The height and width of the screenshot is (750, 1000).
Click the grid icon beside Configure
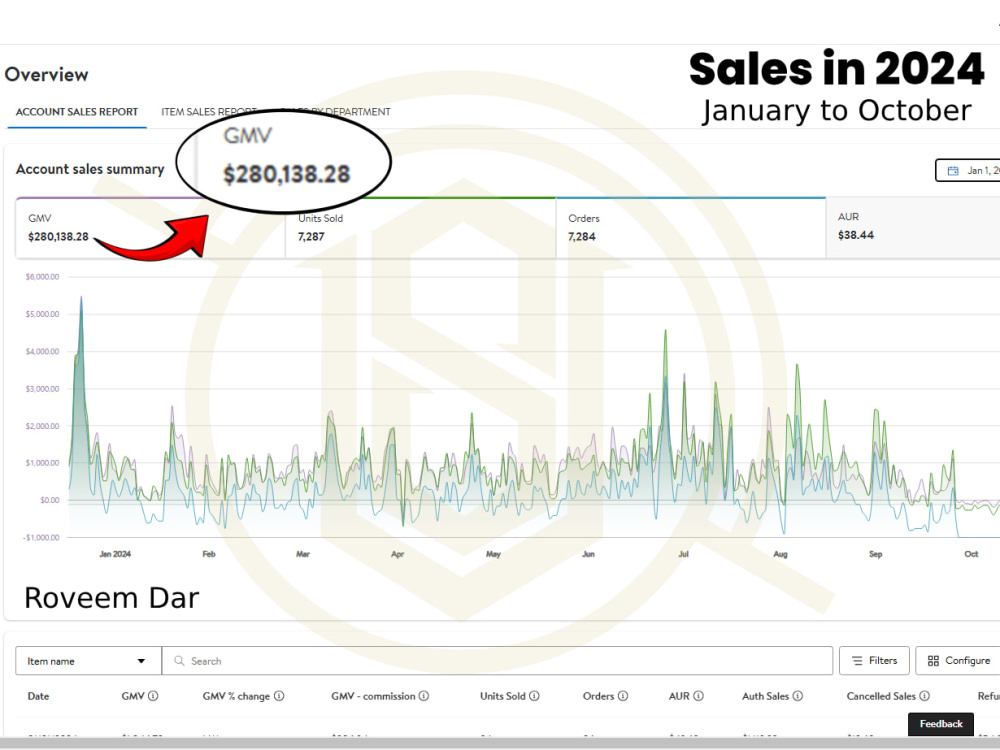tap(933, 661)
